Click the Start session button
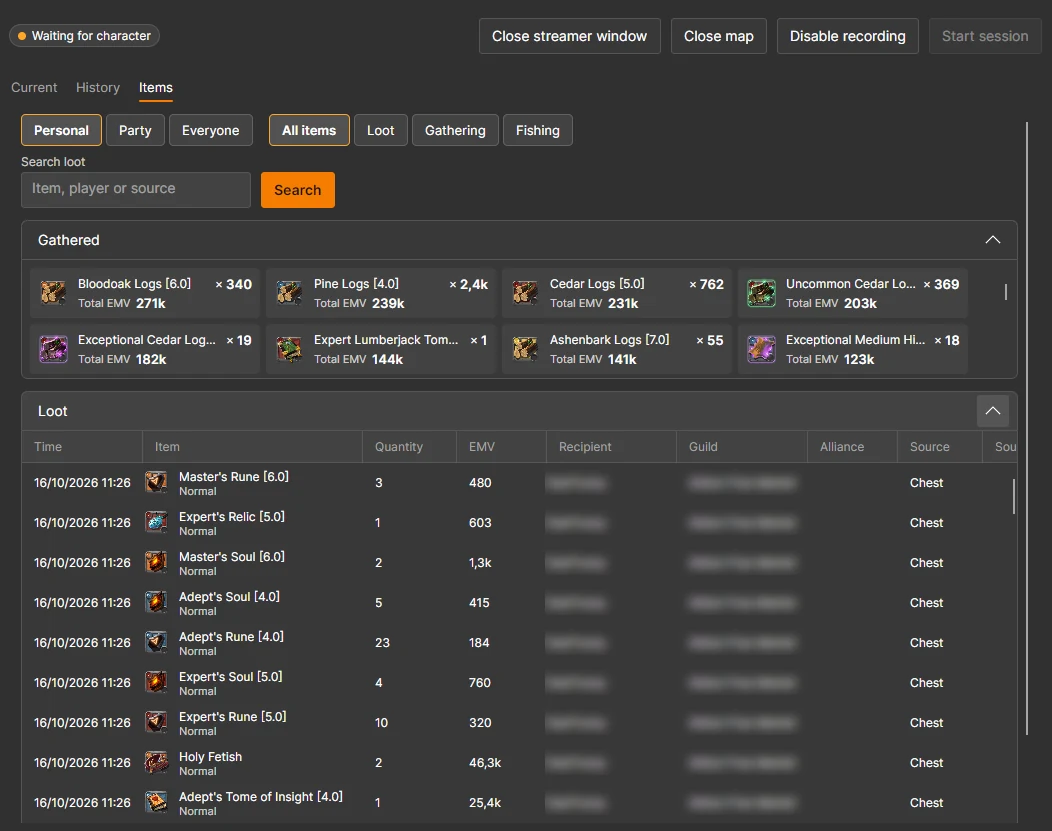 pos(985,36)
